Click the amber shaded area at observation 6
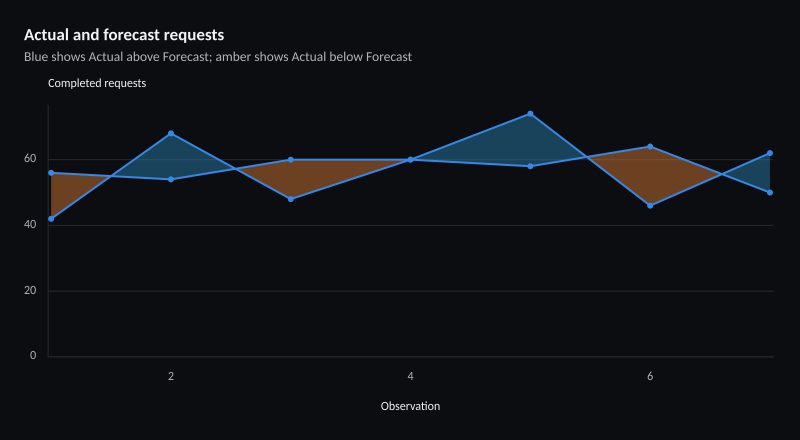This screenshot has height=440, width=800. [650, 176]
